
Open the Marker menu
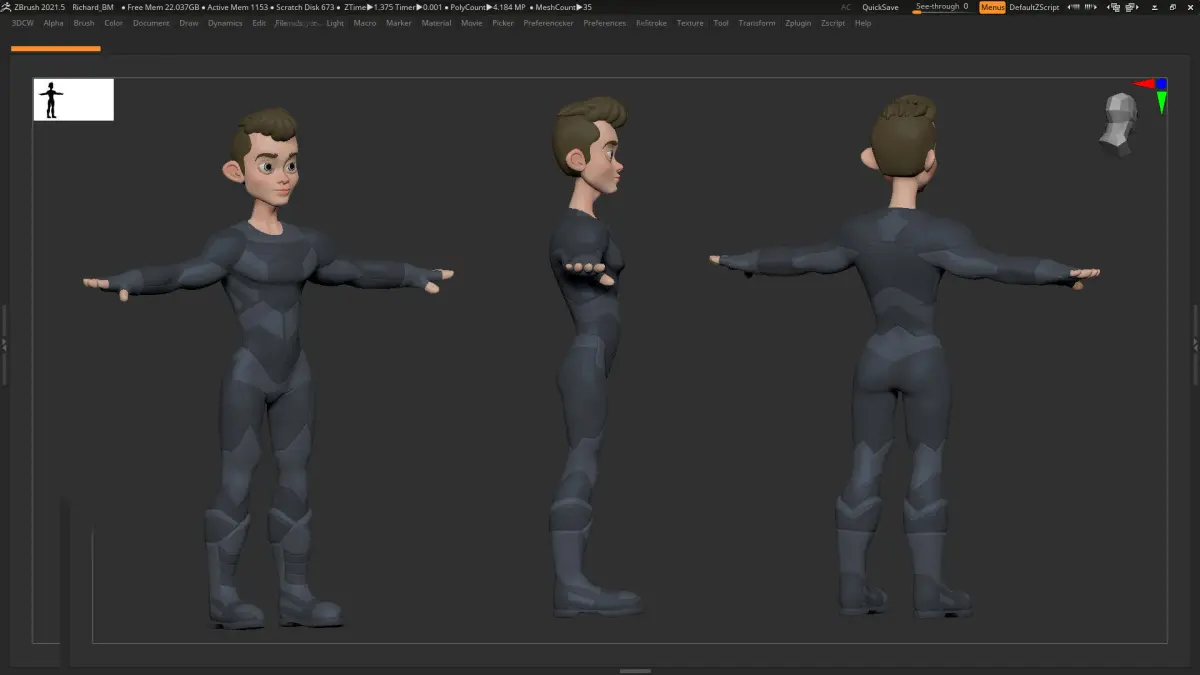(x=399, y=23)
